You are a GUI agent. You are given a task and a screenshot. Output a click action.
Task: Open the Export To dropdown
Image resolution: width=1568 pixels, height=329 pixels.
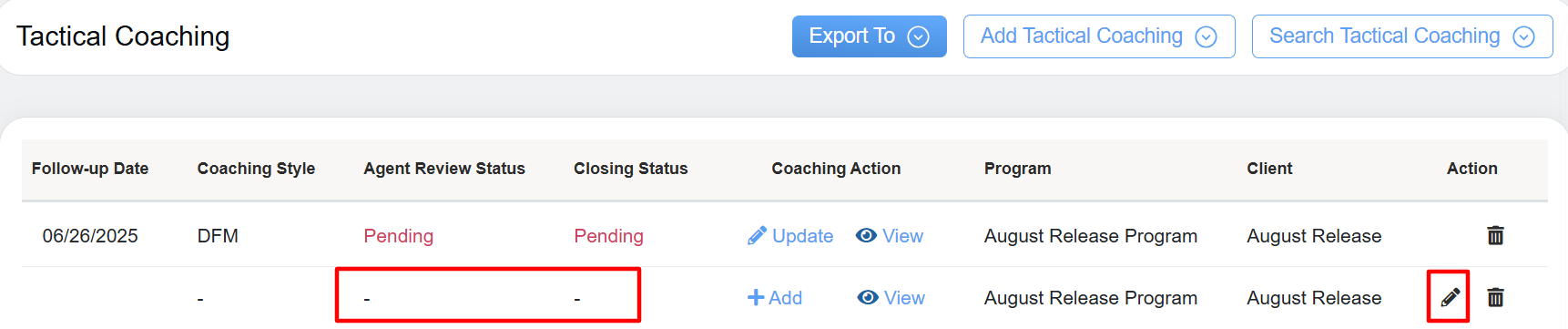click(x=869, y=36)
